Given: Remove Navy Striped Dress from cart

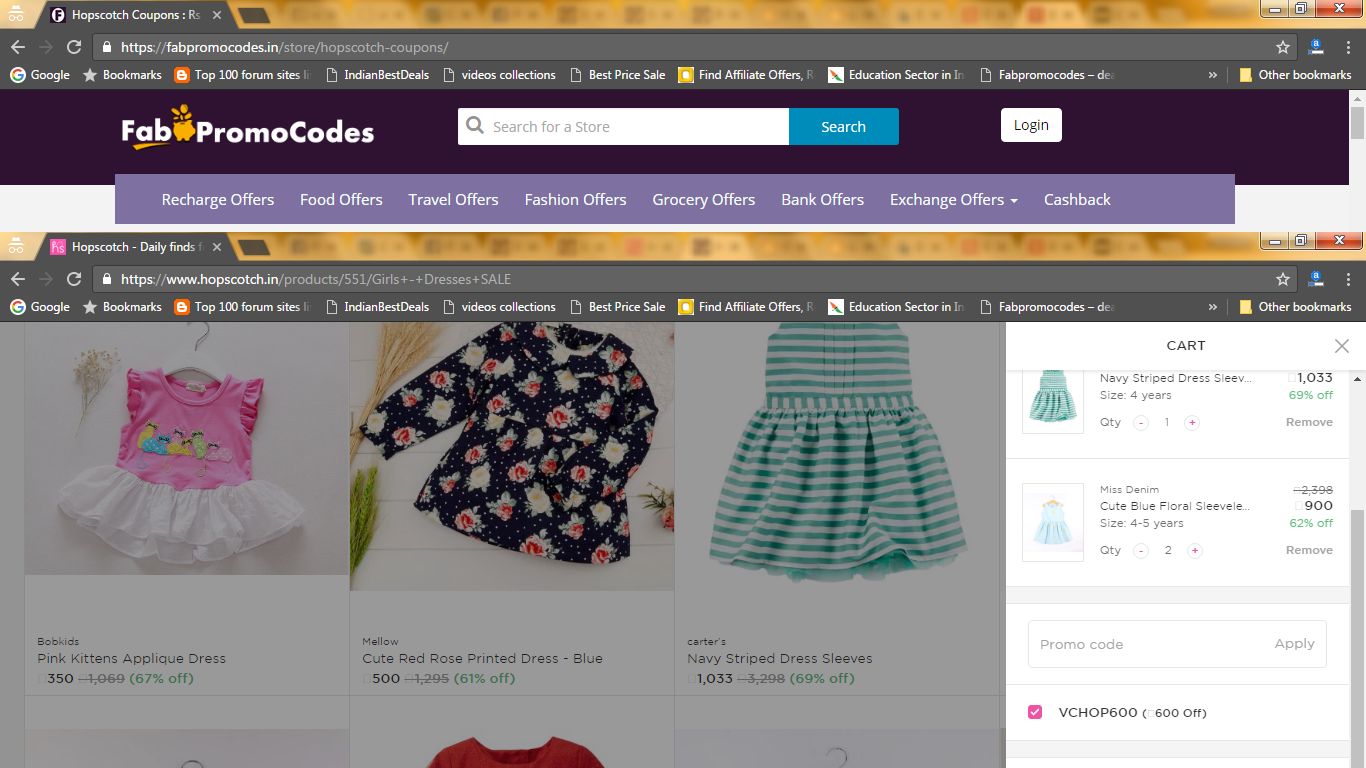Looking at the screenshot, I should pos(1309,422).
